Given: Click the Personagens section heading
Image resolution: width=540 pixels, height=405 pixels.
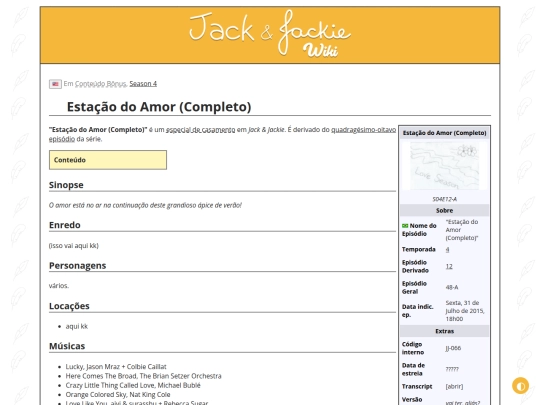Looking at the screenshot, I should (77, 266).
